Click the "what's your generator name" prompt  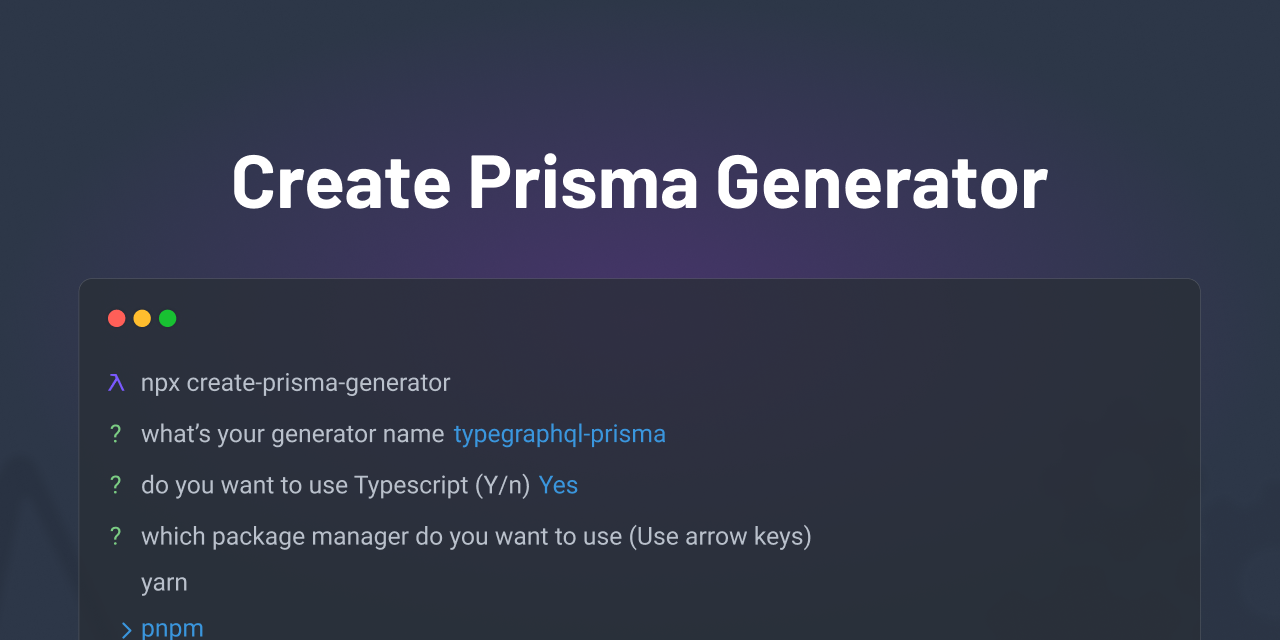tap(292, 434)
